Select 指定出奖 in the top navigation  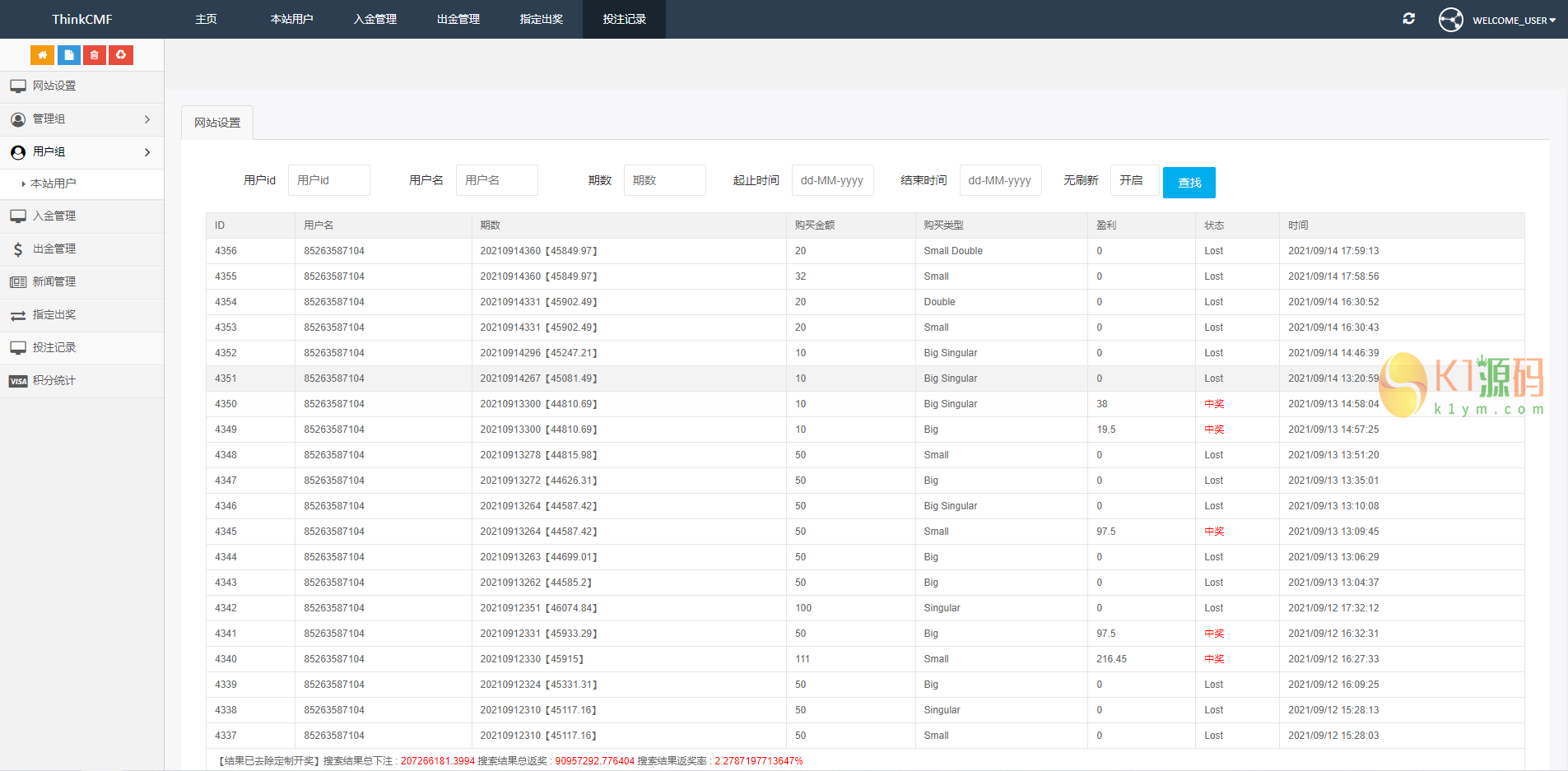coord(541,19)
